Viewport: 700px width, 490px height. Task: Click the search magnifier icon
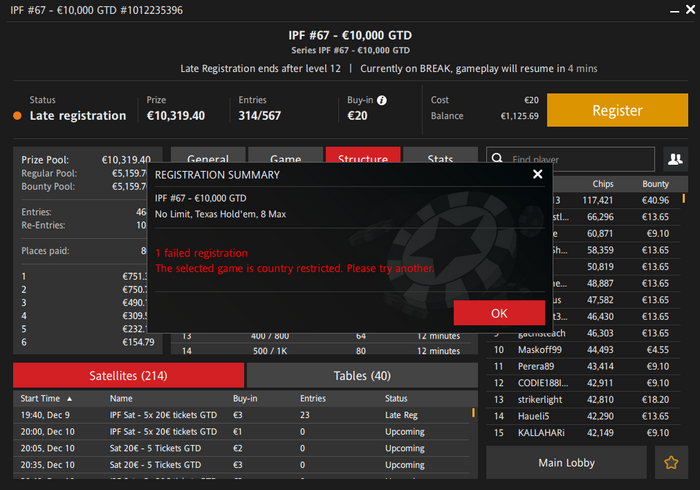tap(497, 158)
